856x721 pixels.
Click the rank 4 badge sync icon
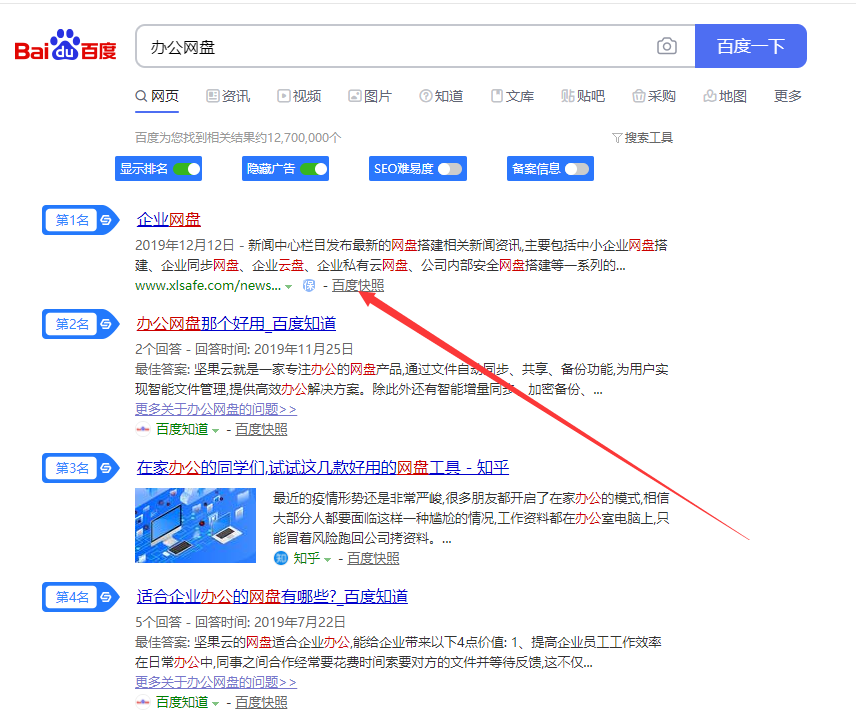tap(106, 597)
